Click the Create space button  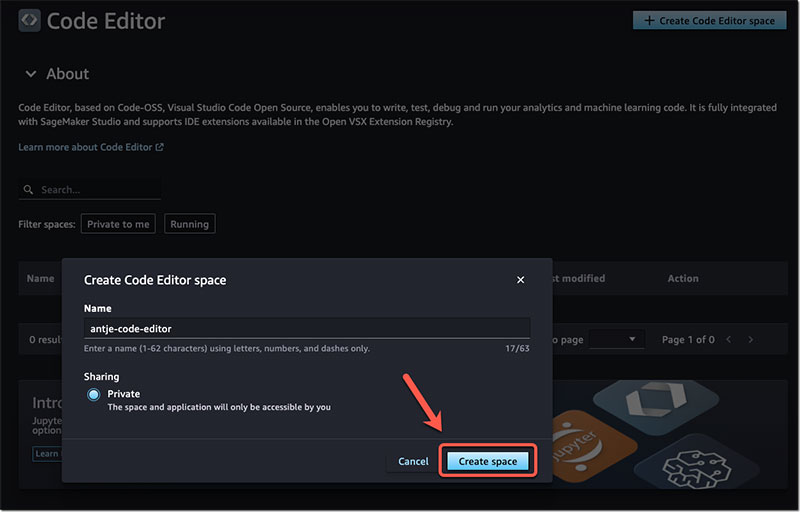pyautogui.click(x=487, y=461)
